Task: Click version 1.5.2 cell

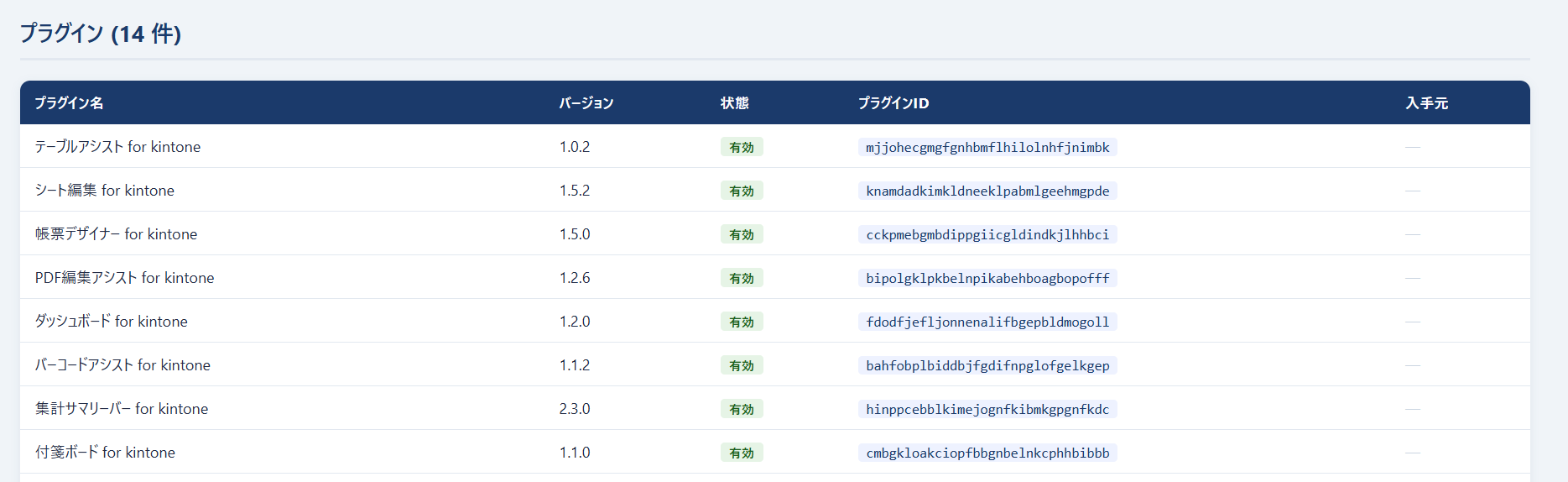Action: (575, 191)
